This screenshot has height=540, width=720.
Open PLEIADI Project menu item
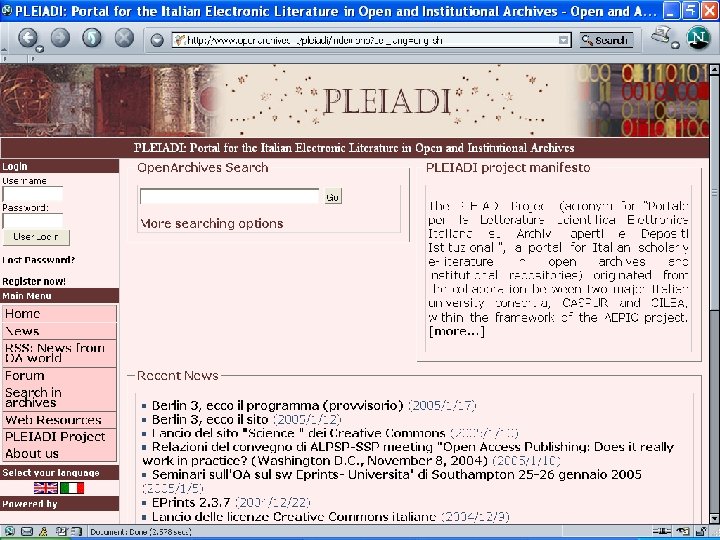point(59,437)
